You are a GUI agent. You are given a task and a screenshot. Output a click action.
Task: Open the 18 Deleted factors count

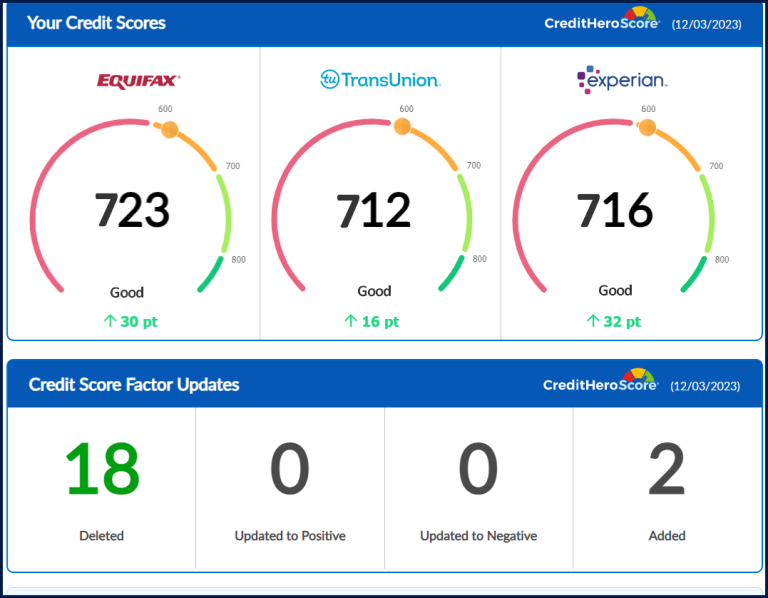(102, 470)
